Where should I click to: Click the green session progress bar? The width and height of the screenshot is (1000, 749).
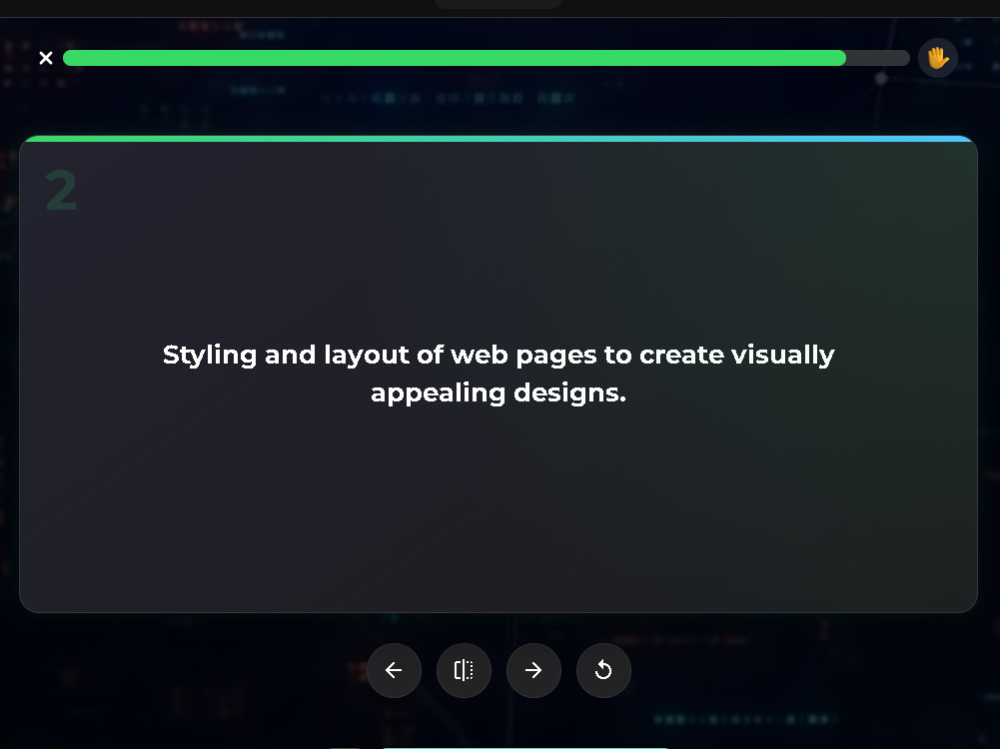486,58
